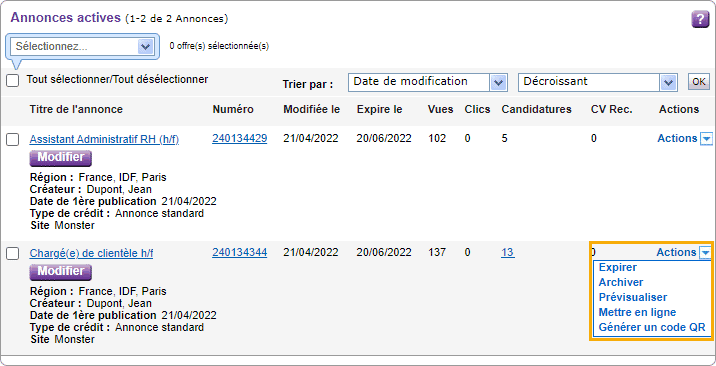716x366 pixels.
Task: Open the Sélectionnez... dropdown
Action: 83,46
